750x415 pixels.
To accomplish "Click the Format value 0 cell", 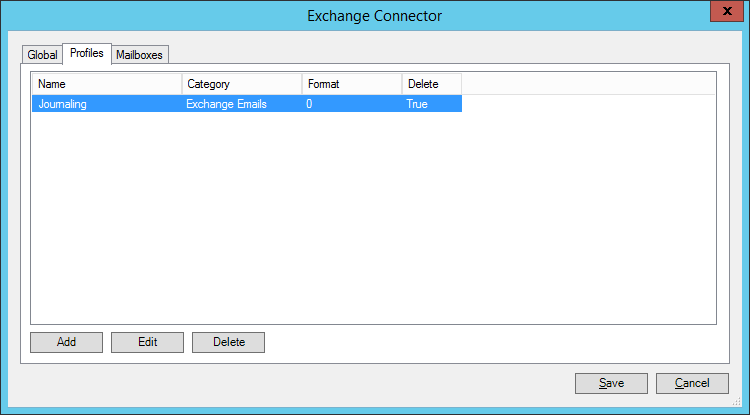I will click(309, 104).
